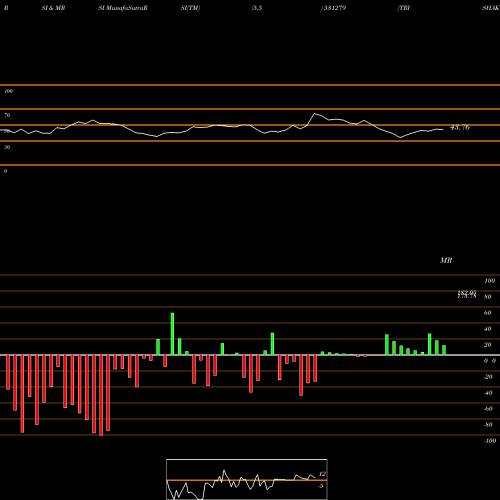
Task: Click the MR axis label '80'
Action: [x=488, y=297]
